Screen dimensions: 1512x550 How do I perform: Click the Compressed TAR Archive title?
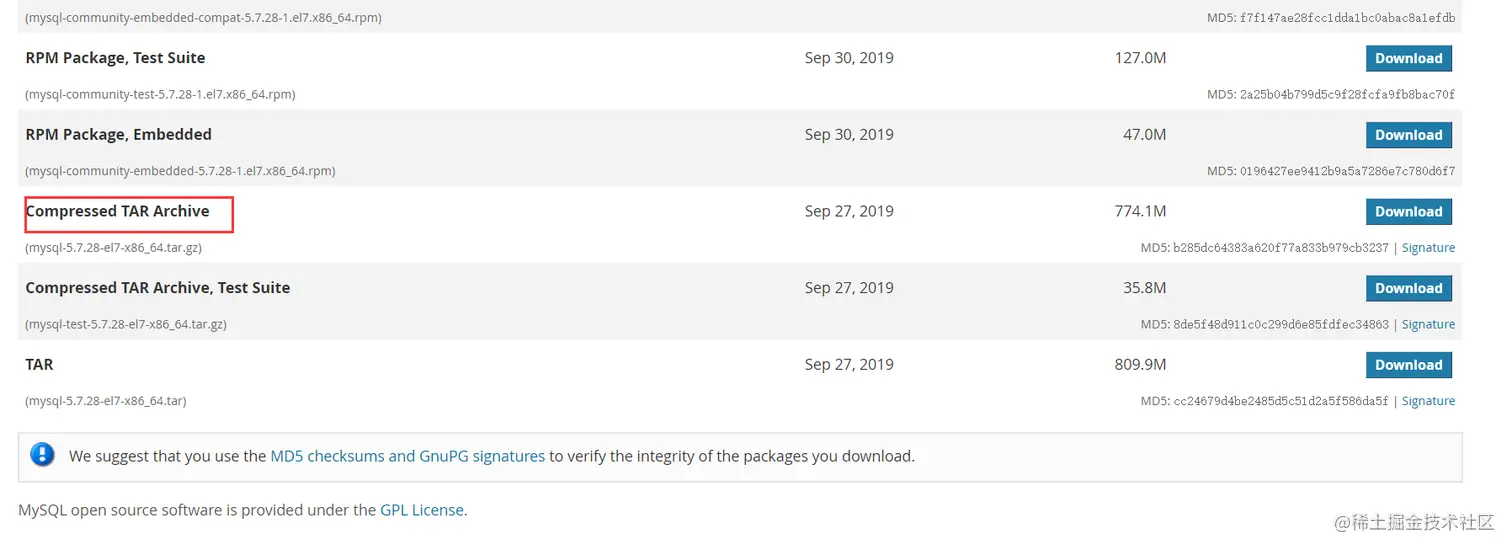pyautogui.click(x=118, y=211)
